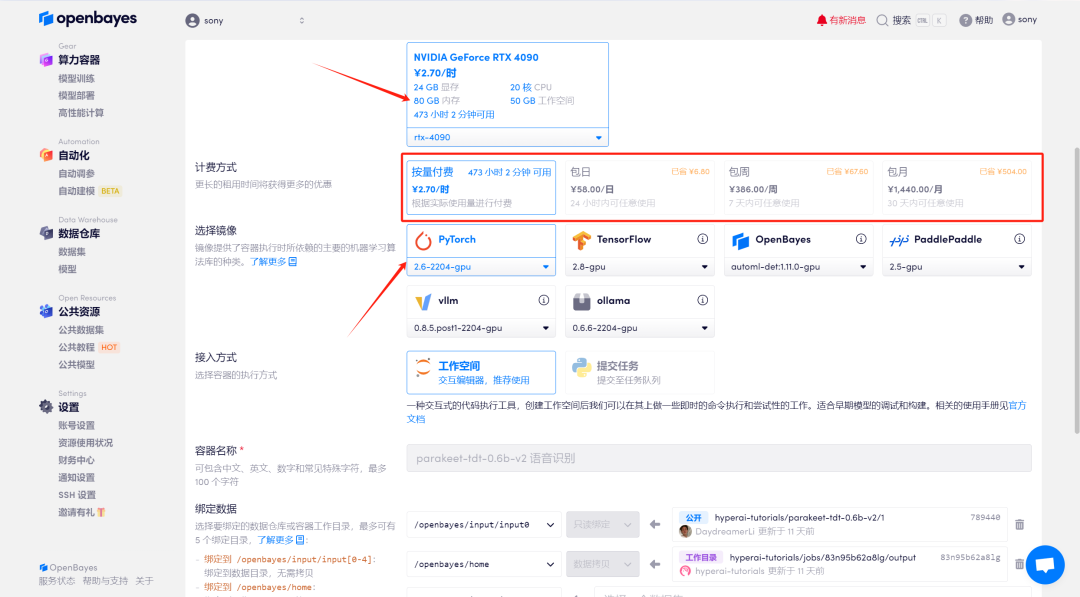Viewport: 1080px width, 597px height.
Task: Select 包月 monthly billing option
Action: [x=957, y=187]
